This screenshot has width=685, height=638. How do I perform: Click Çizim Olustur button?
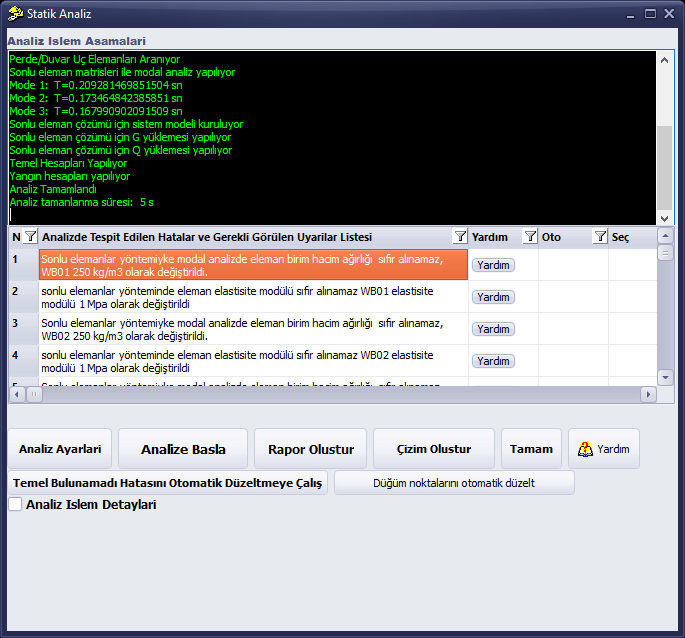pos(434,449)
